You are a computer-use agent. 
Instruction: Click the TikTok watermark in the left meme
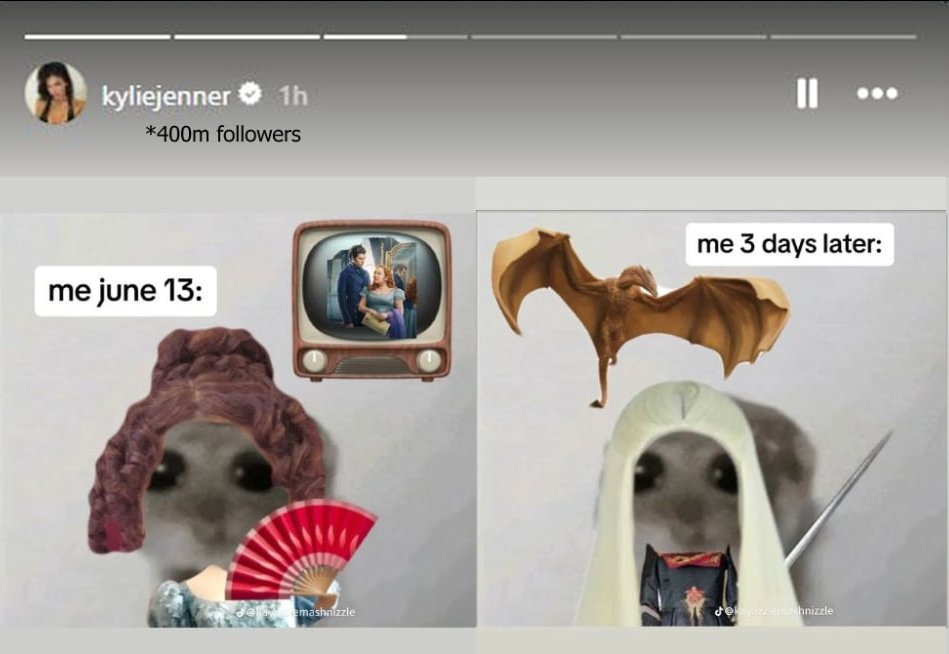(x=296, y=612)
